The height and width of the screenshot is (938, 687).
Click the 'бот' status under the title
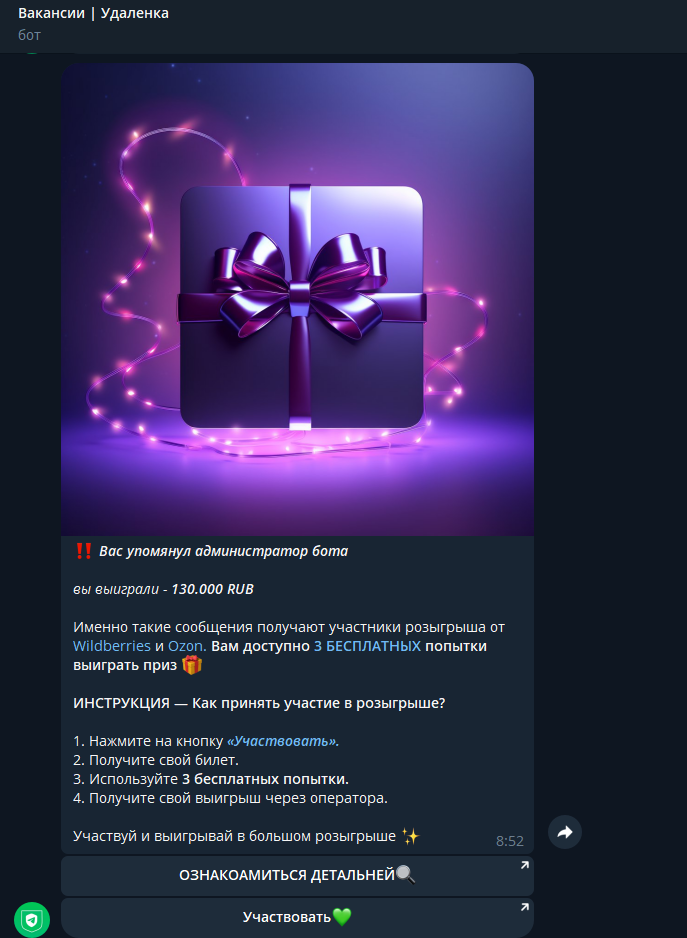(29, 35)
